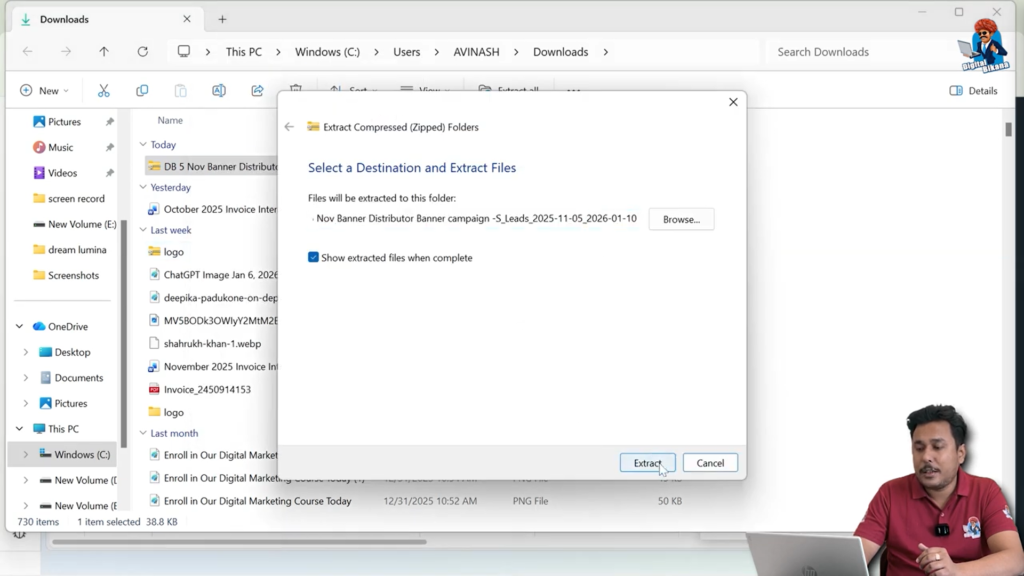Image resolution: width=1024 pixels, height=576 pixels.
Task: Select Downloads in the breadcrumb path
Action: [x=560, y=51]
